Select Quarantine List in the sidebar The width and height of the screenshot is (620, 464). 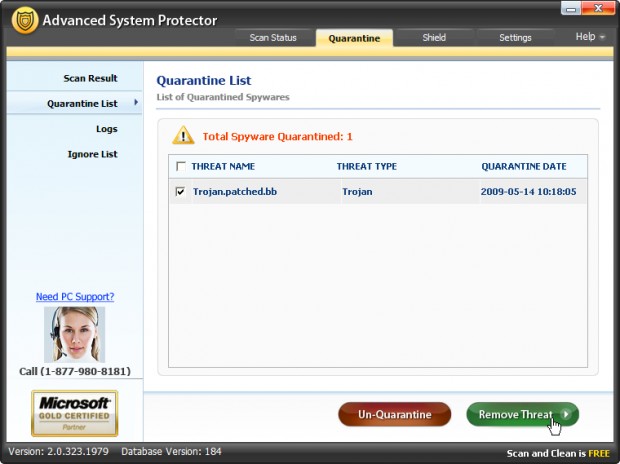click(x=74, y=103)
